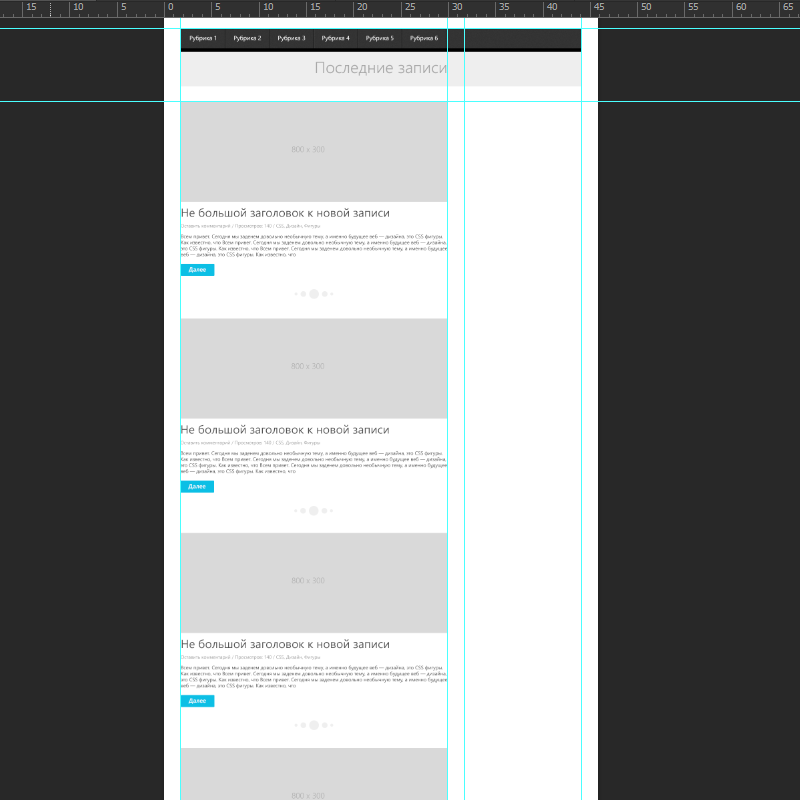This screenshot has height=800, width=800.
Task: Open the third post's headline link
Action: (x=285, y=645)
